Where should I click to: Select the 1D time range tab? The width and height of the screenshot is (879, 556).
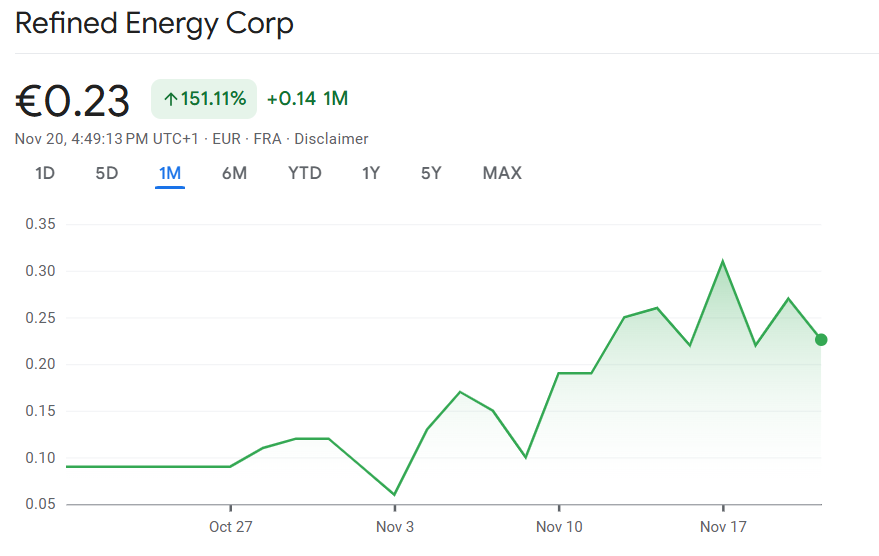point(45,173)
